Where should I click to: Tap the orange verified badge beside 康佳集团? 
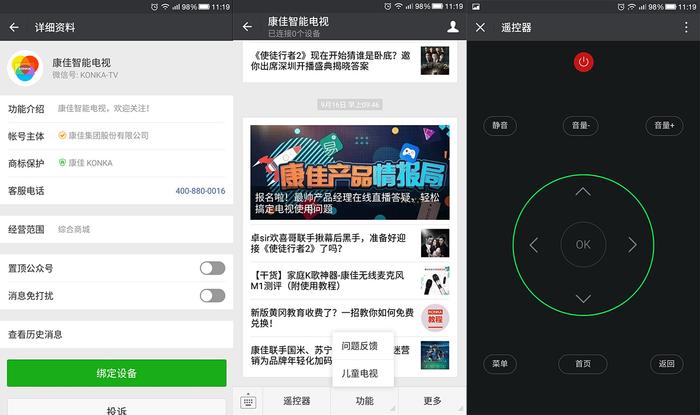62,135
